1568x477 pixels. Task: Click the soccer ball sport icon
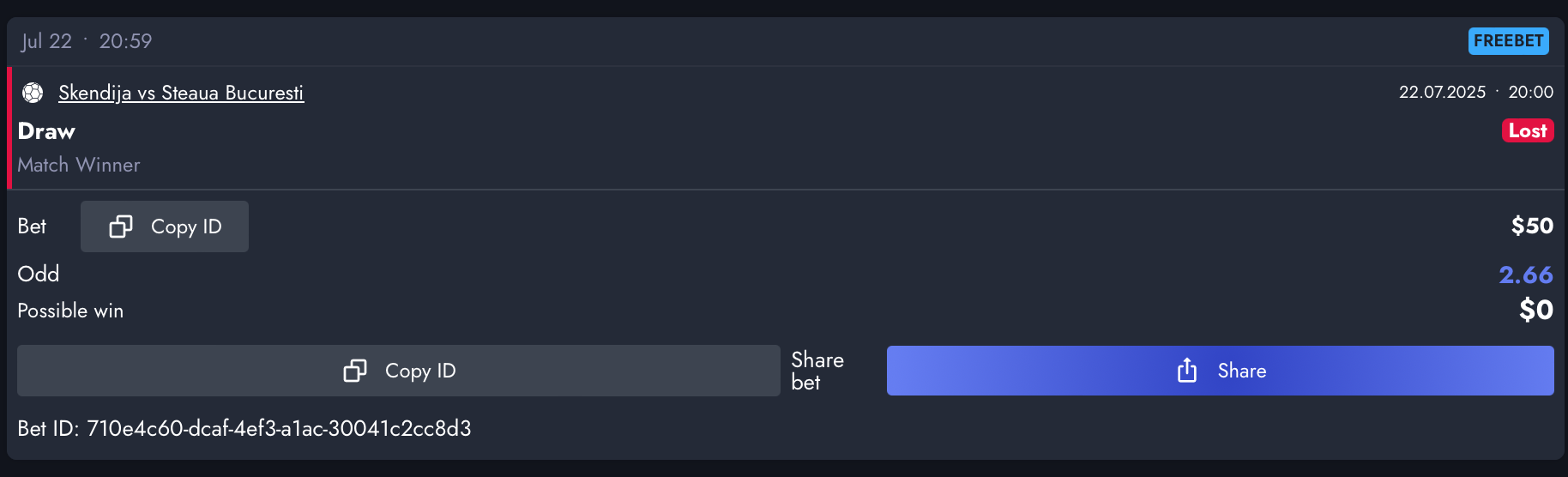33,93
